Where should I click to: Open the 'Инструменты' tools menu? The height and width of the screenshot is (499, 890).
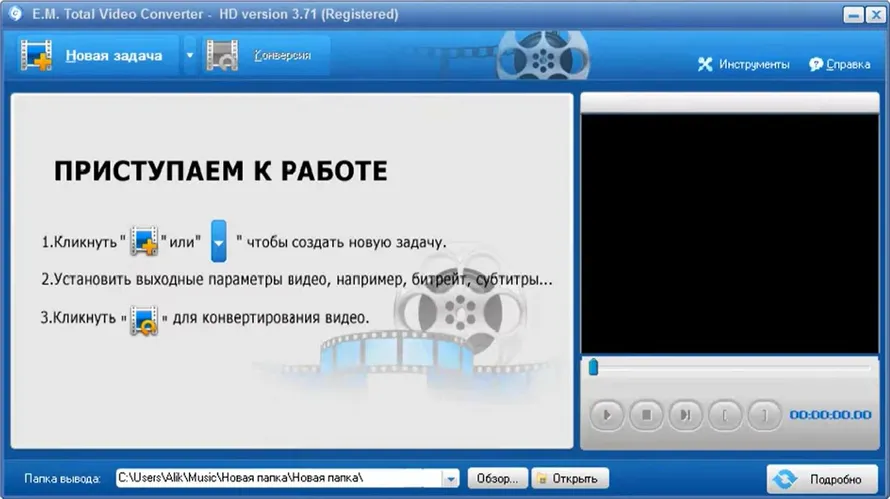click(754, 64)
